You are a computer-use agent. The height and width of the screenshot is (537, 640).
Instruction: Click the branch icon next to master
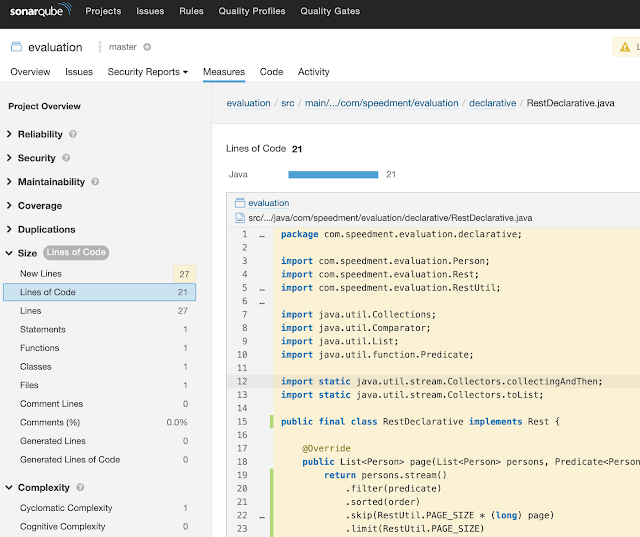(100, 47)
